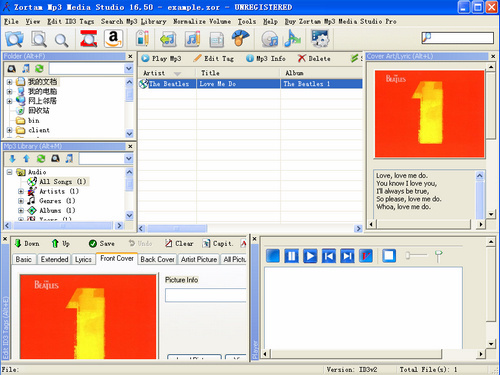This screenshot has width=500, height=375.
Task: Expand the Genres (1) tree node
Action: point(21,201)
